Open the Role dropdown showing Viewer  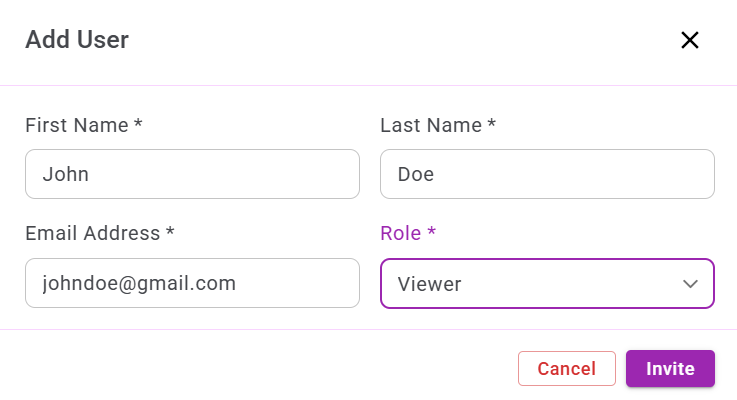tap(547, 283)
